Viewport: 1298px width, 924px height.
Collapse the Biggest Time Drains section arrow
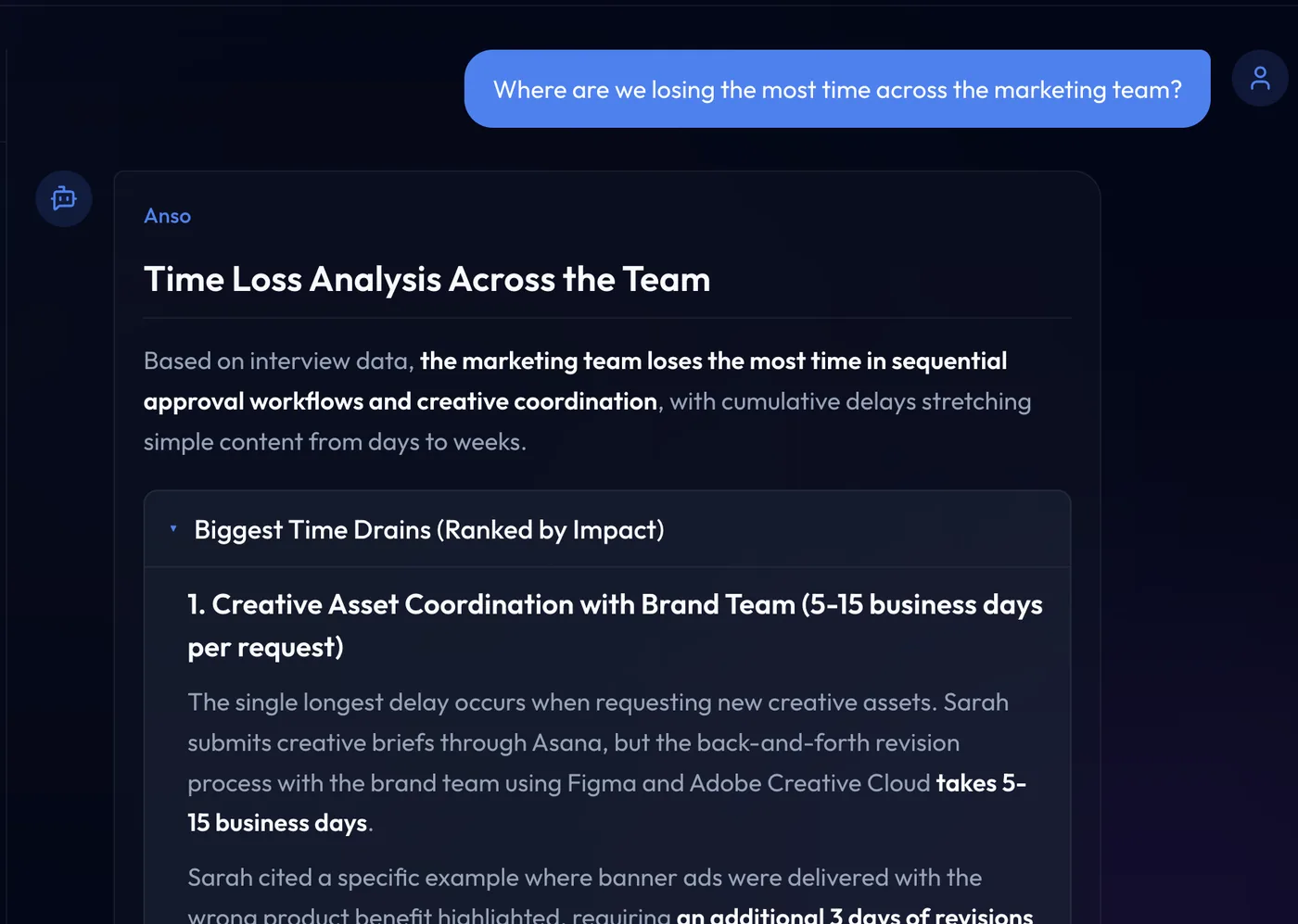tap(173, 529)
